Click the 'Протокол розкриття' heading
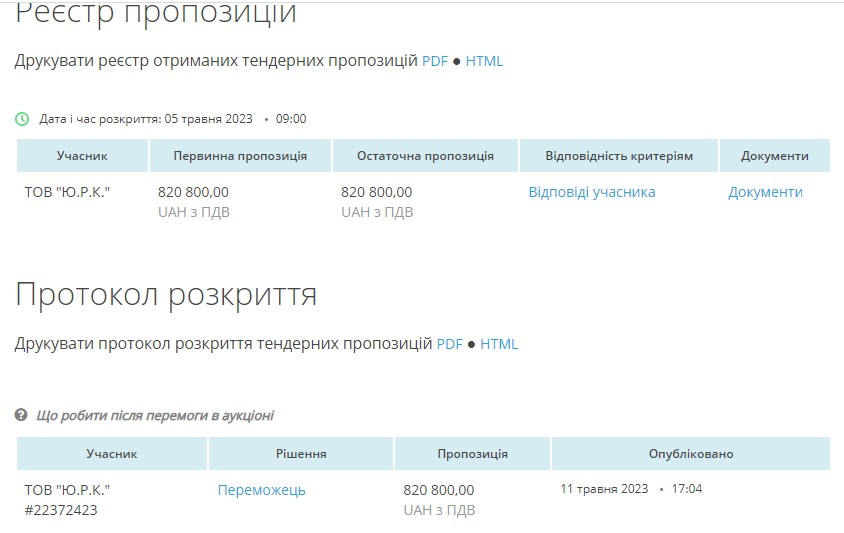This screenshot has width=844, height=533. (x=166, y=295)
